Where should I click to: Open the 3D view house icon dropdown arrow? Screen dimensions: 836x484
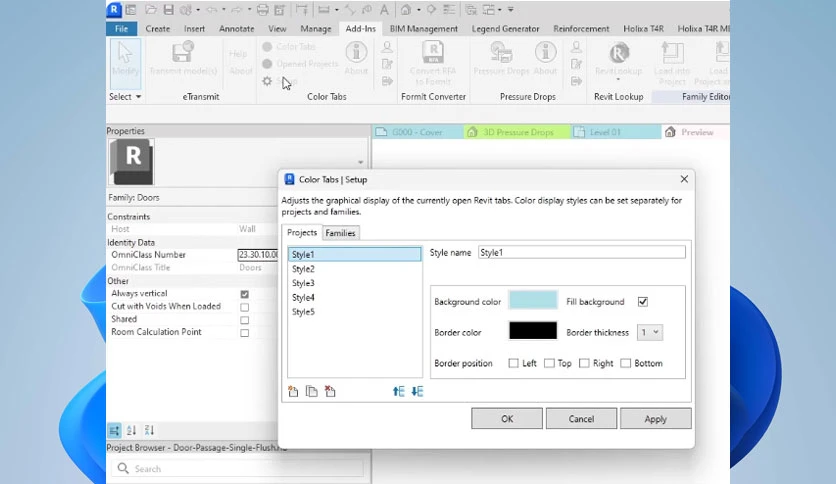pyautogui.click(x=419, y=10)
